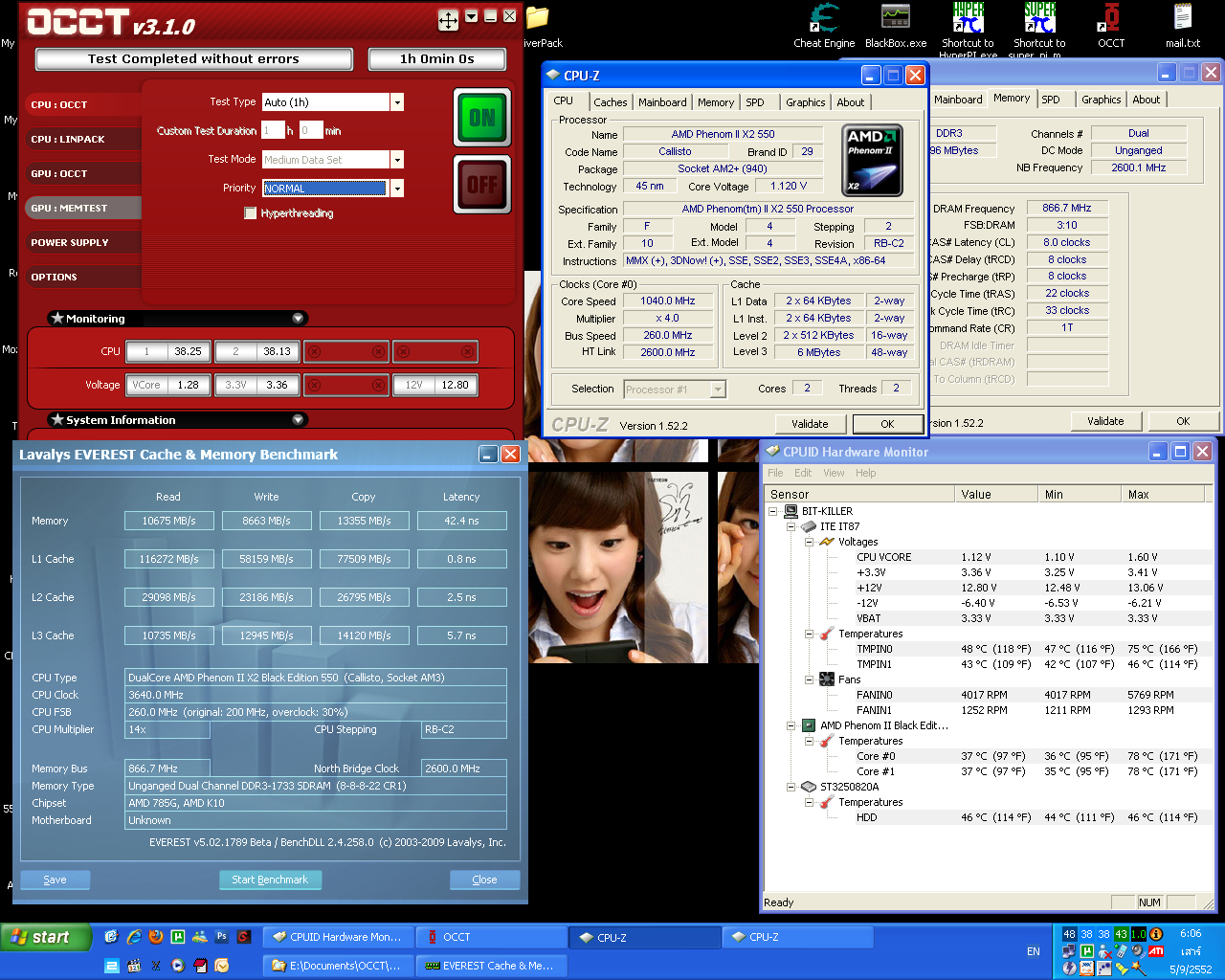Launch Internet Explorer from quick launch

tap(134, 937)
